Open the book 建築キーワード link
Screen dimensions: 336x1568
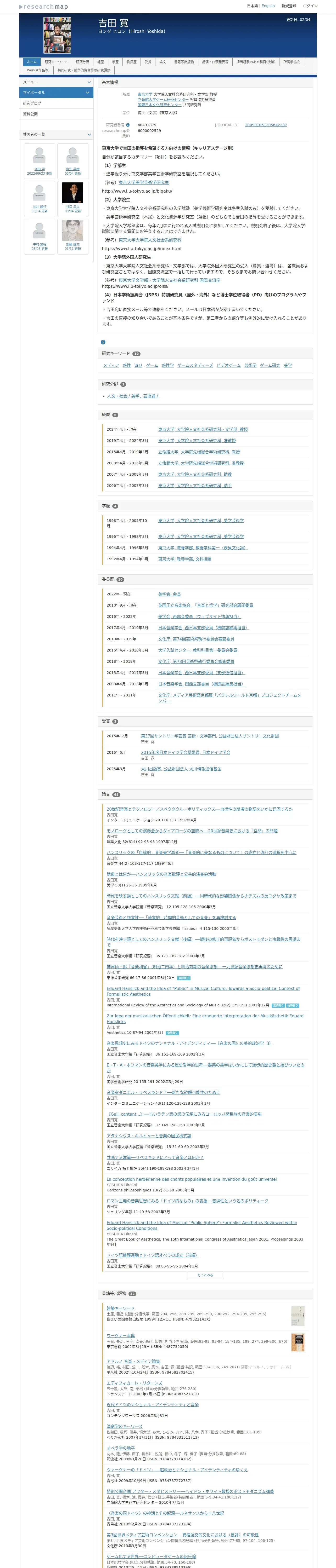click(121, 1307)
